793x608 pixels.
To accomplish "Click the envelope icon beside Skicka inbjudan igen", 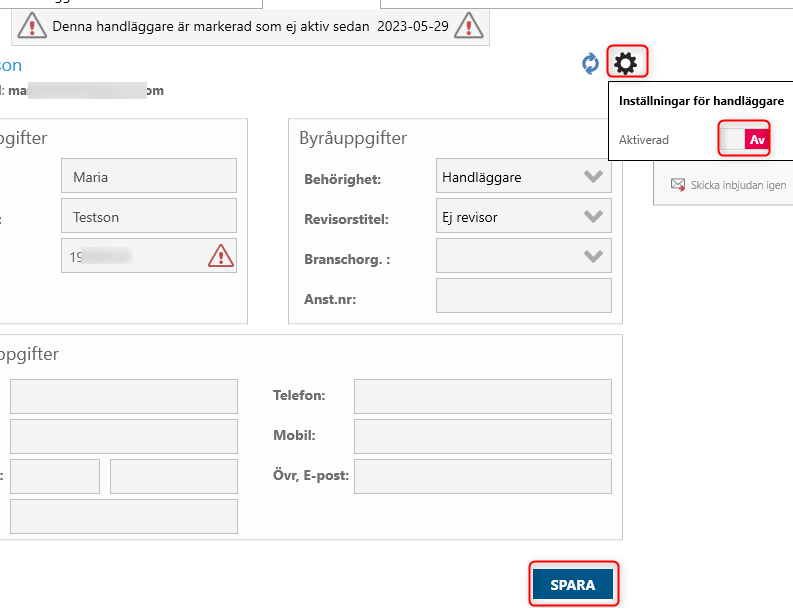I will [x=678, y=185].
